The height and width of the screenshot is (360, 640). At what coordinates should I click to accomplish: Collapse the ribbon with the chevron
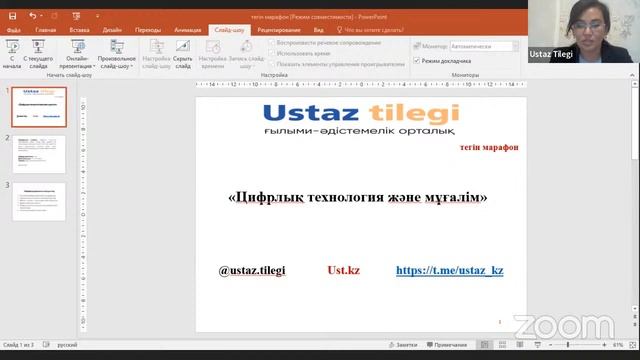(x=632, y=75)
